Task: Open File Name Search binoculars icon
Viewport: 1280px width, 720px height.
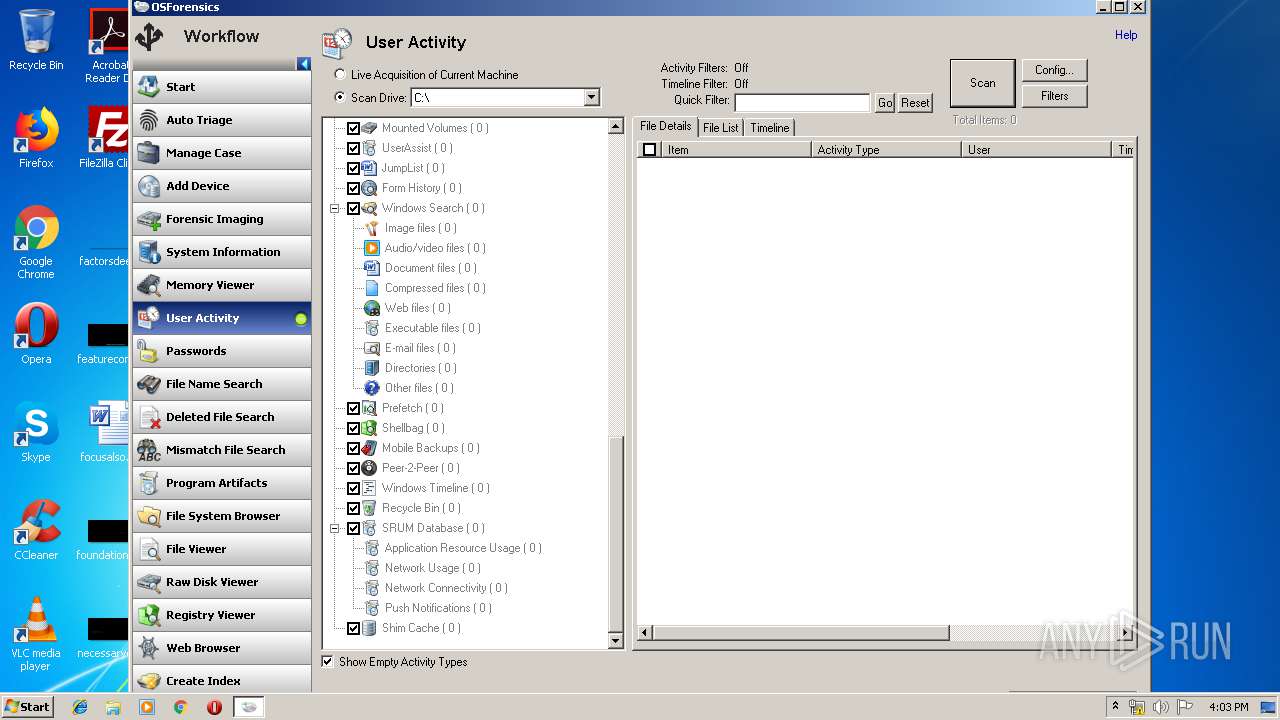Action: coord(149,384)
